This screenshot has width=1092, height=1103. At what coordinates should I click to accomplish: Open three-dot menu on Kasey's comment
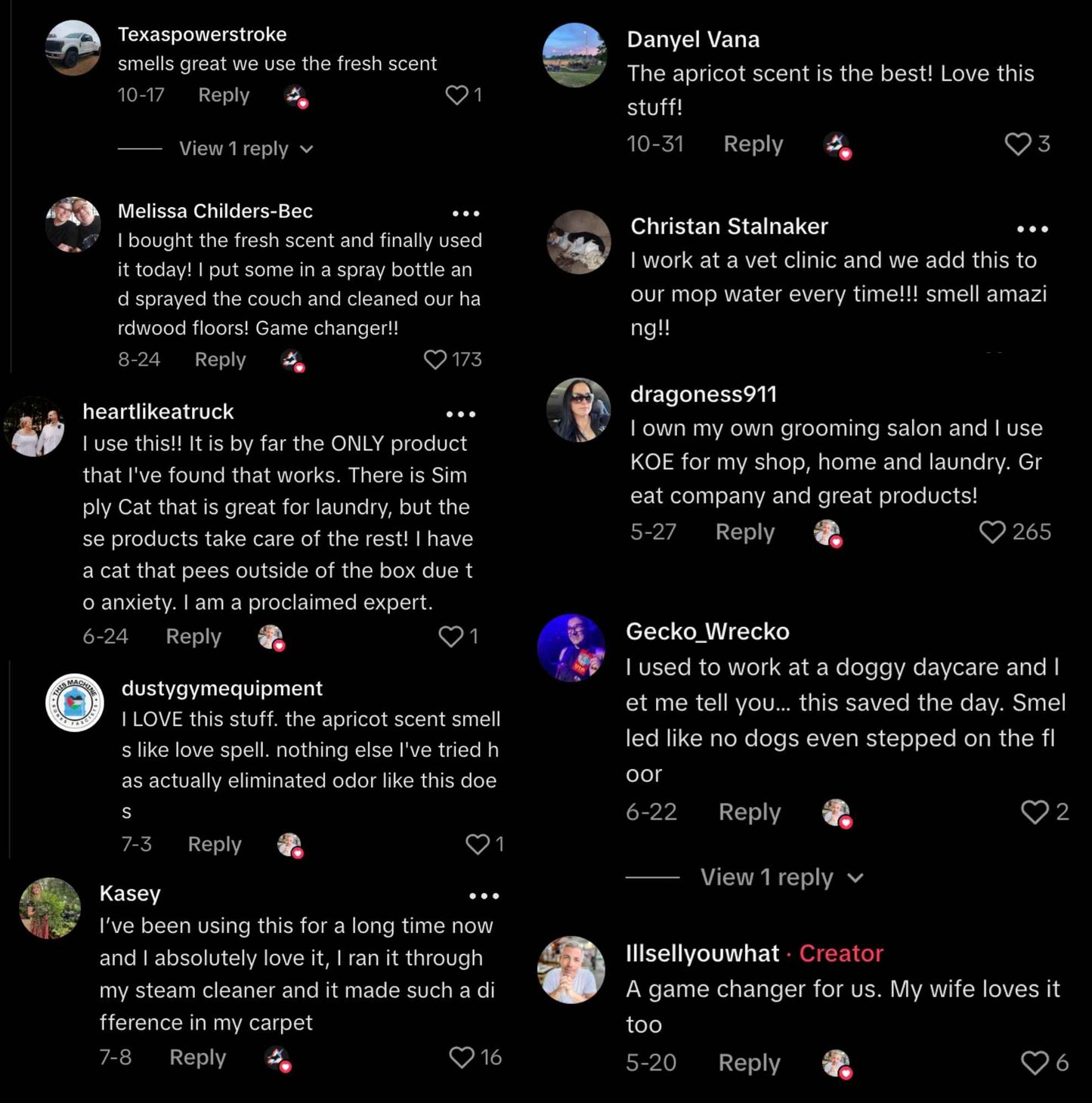point(484,896)
